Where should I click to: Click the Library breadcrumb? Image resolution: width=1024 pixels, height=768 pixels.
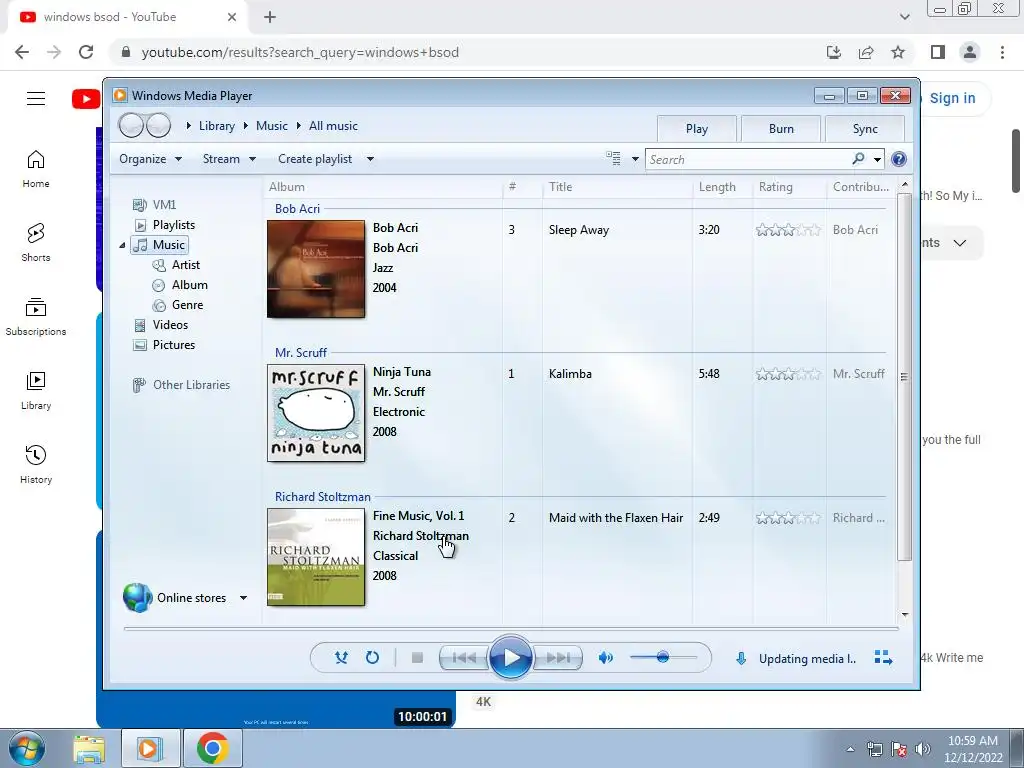(217, 126)
